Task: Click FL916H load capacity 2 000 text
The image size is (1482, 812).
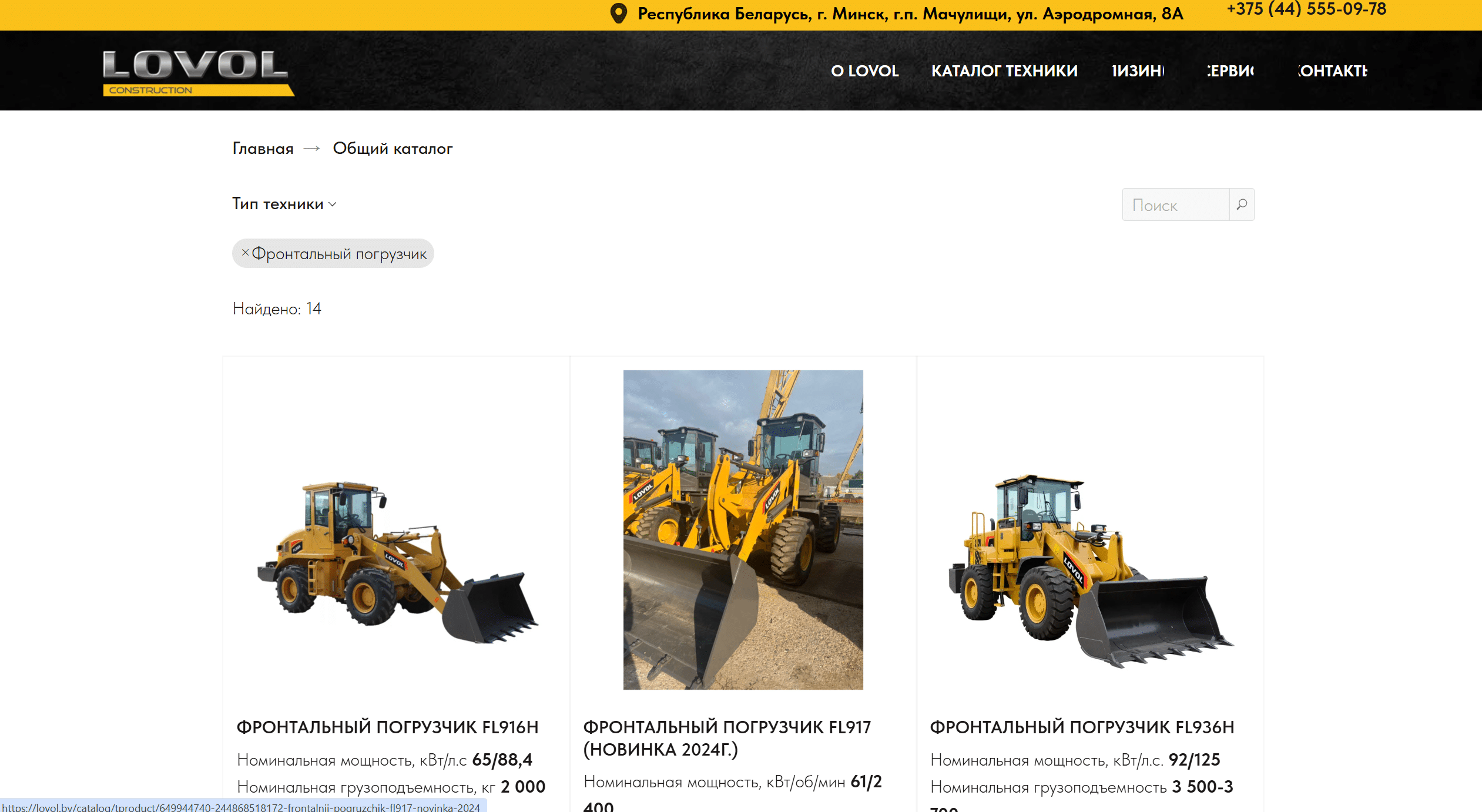Action: pyautogui.click(x=391, y=787)
